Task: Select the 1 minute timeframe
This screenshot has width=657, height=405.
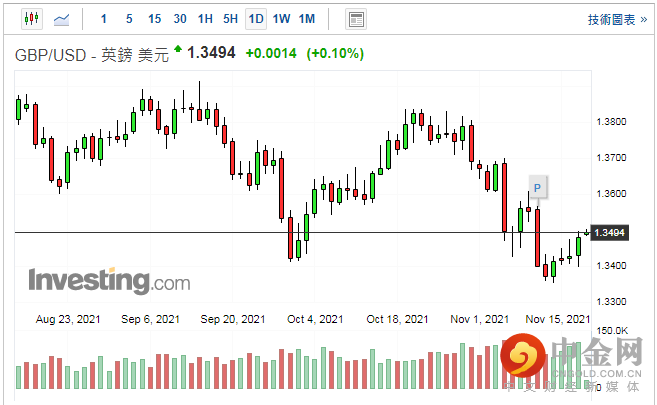Action: pos(105,19)
